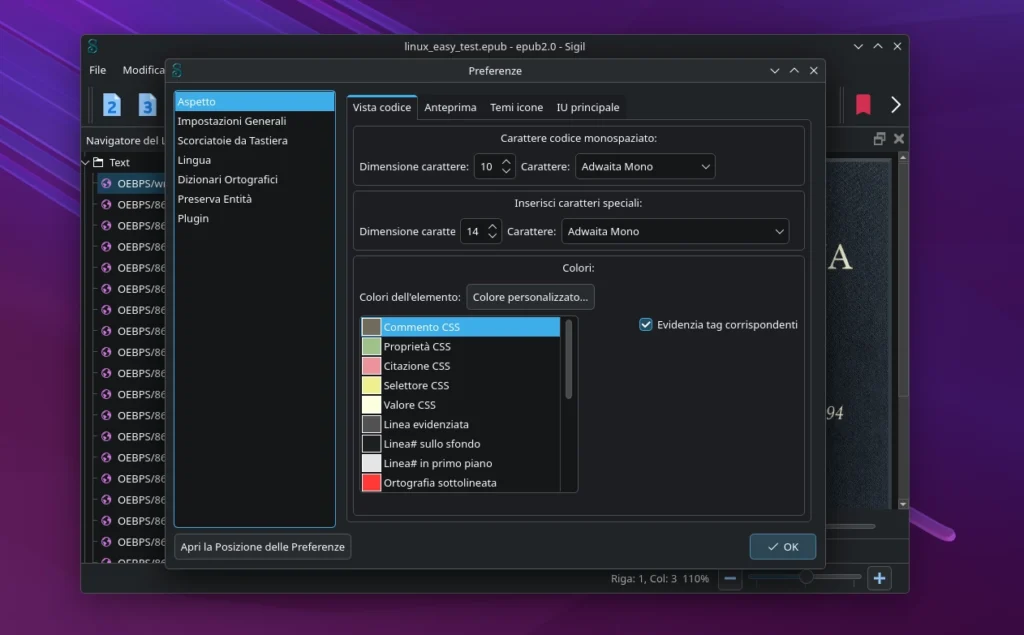The height and width of the screenshot is (635, 1024).
Task: Click the Heading 3 toolbar icon
Action: click(147, 105)
